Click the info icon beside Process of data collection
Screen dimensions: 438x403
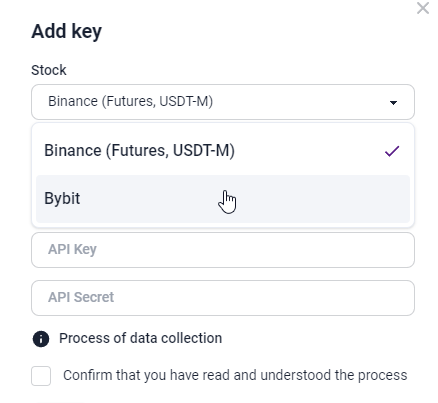41,339
